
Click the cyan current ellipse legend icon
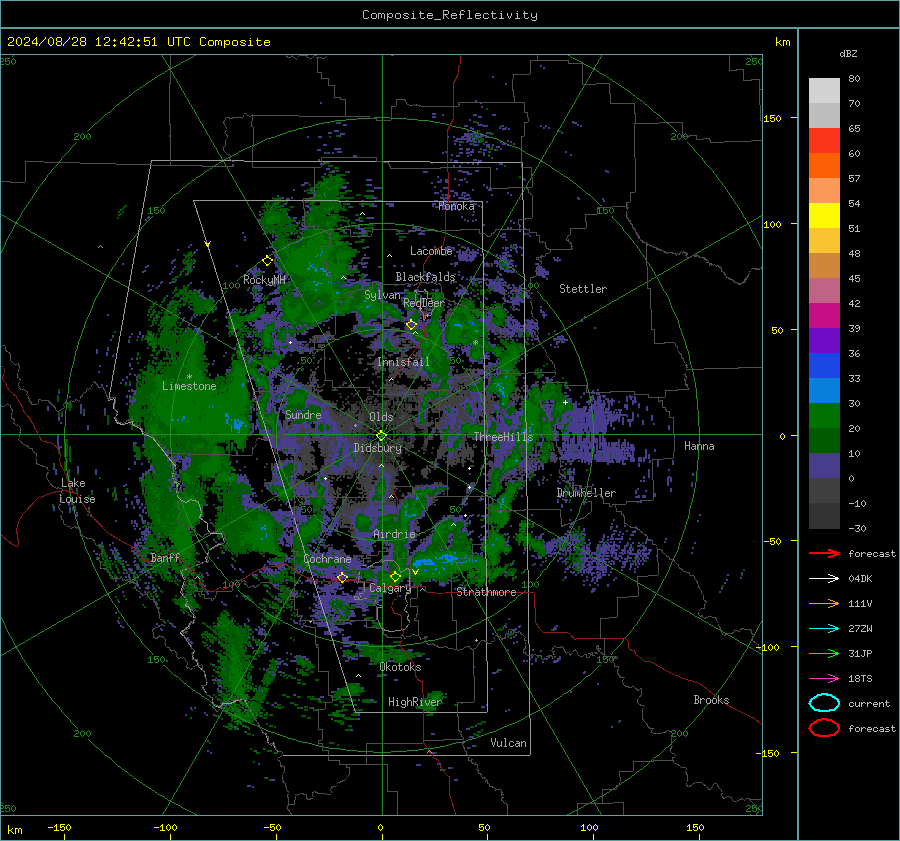pos(824,703)
